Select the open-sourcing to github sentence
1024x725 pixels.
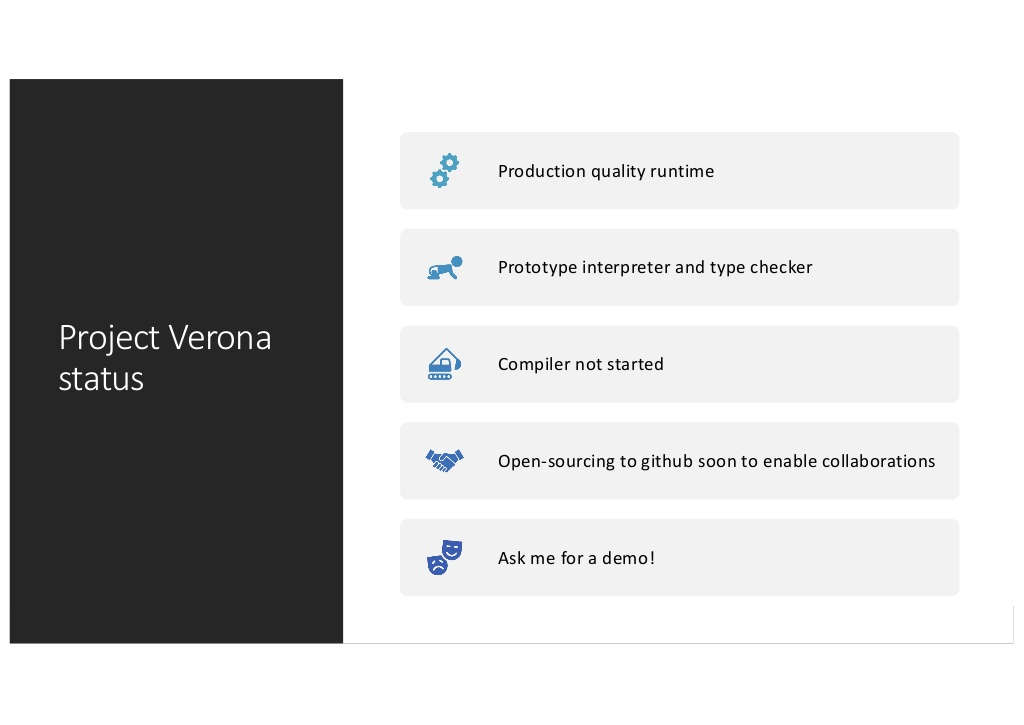(x=716, y=461)
